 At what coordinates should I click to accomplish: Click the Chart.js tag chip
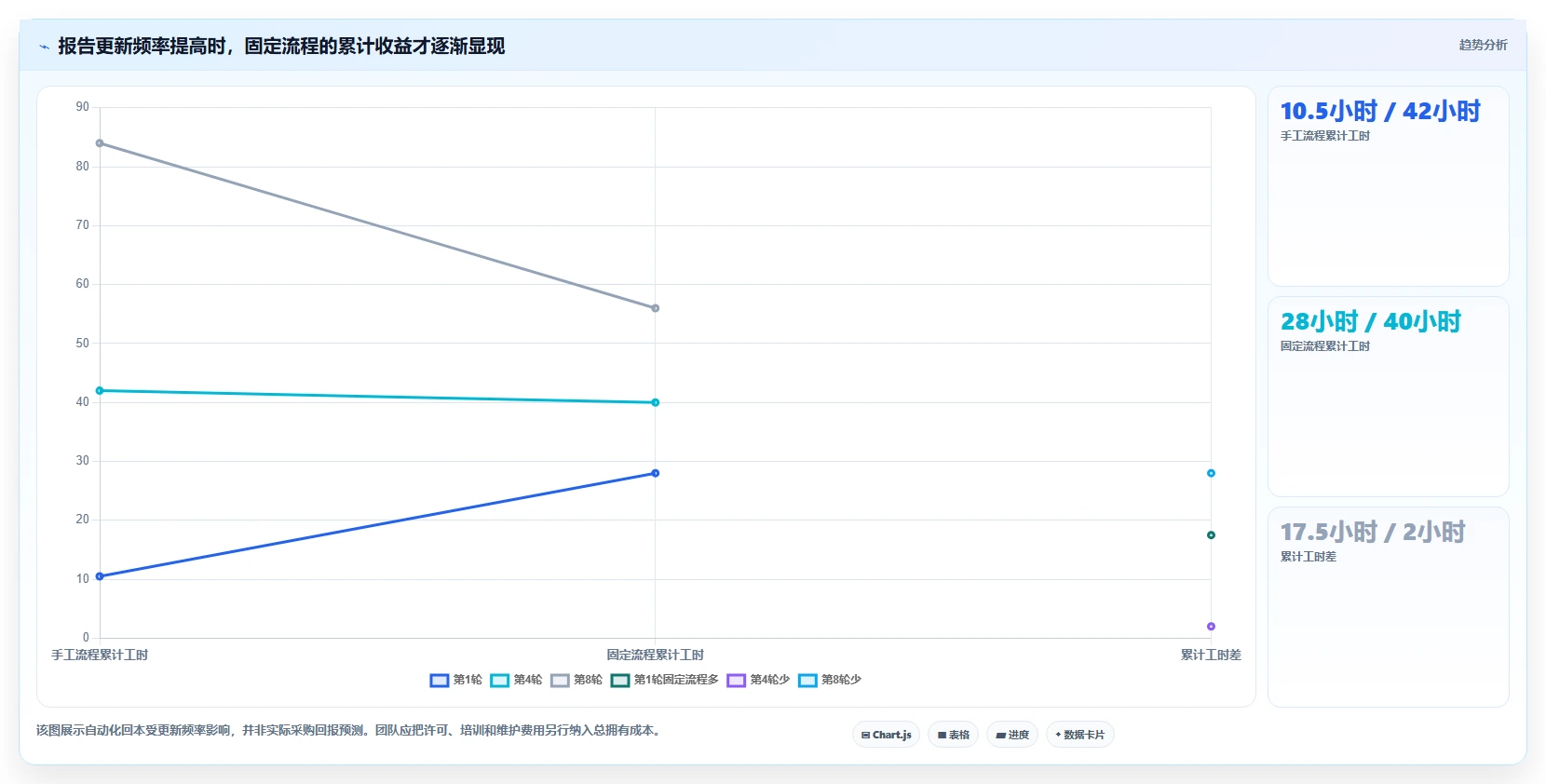pyautogui.click(x=886, y=735)
